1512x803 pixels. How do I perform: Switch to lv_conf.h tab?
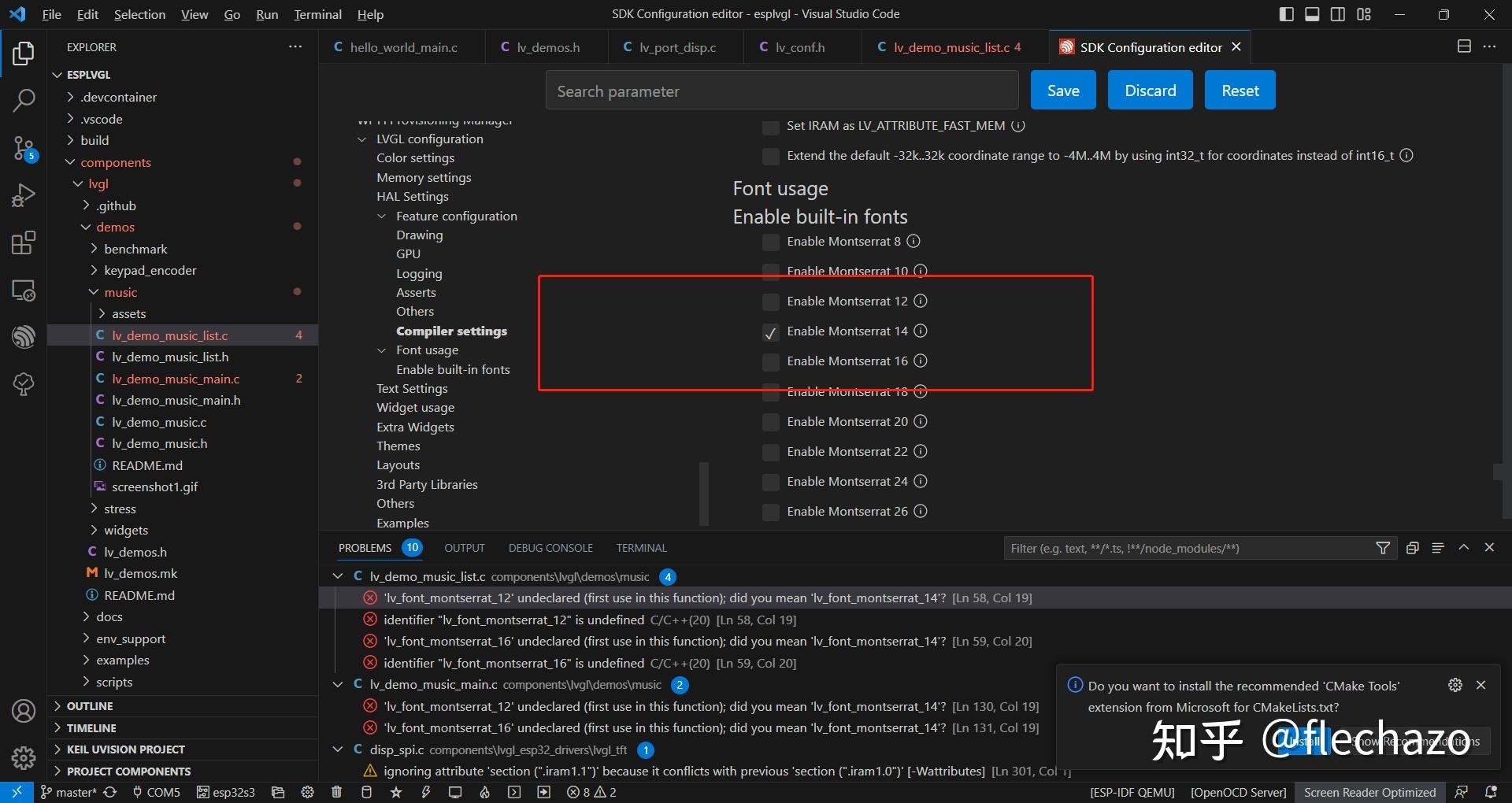tap(800, 47)
